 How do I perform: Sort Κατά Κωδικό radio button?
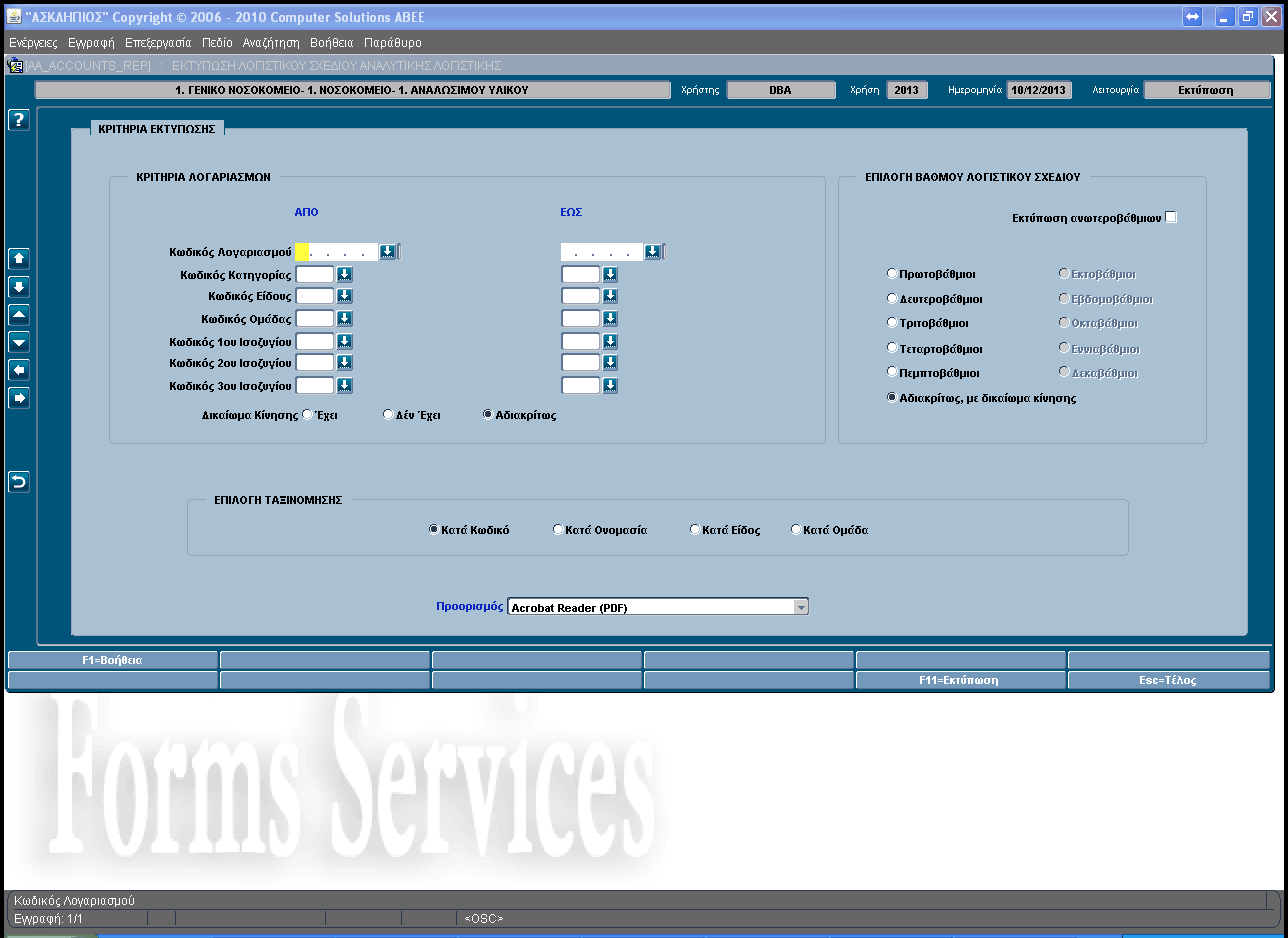tap(434, 530)
